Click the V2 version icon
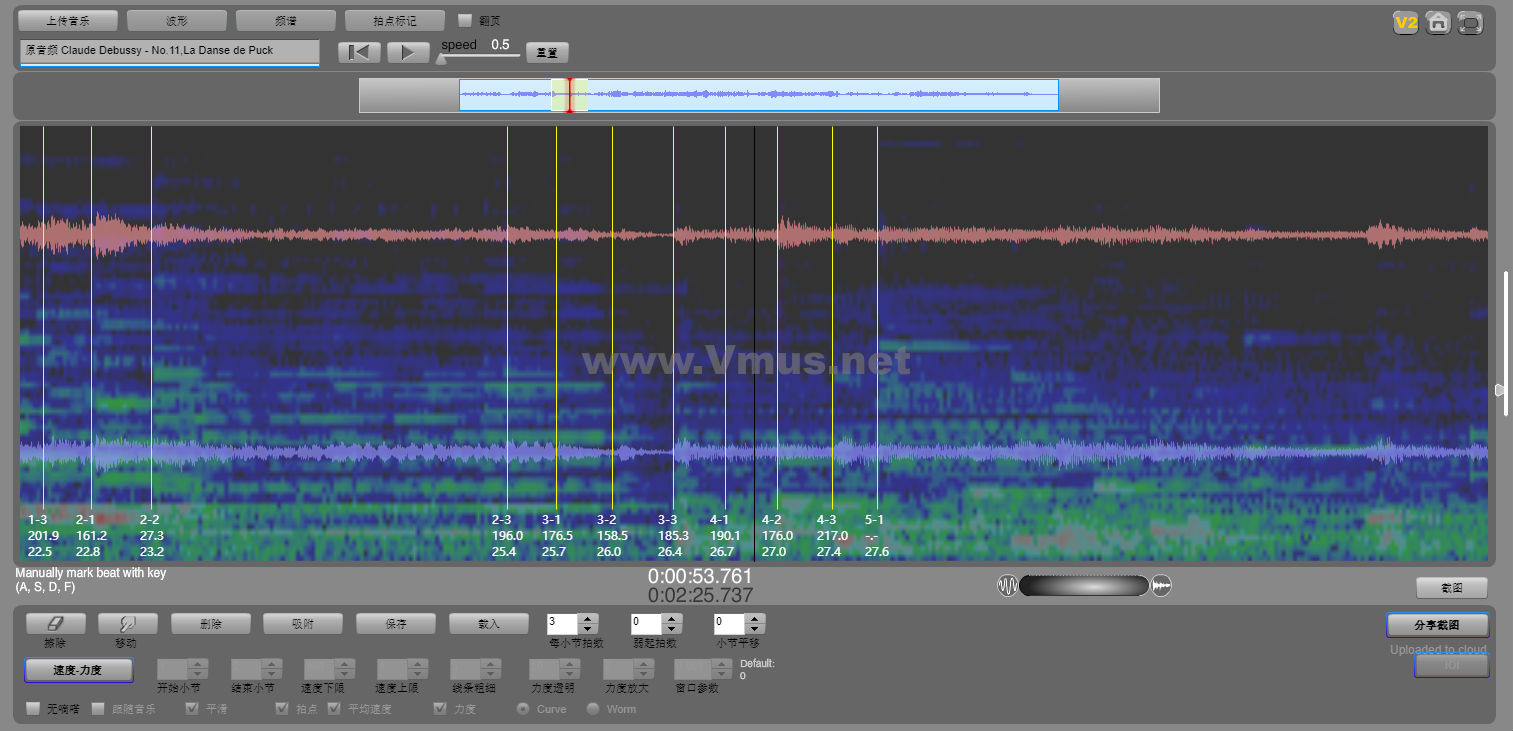1513x731 pixels. click(1406, 23)
